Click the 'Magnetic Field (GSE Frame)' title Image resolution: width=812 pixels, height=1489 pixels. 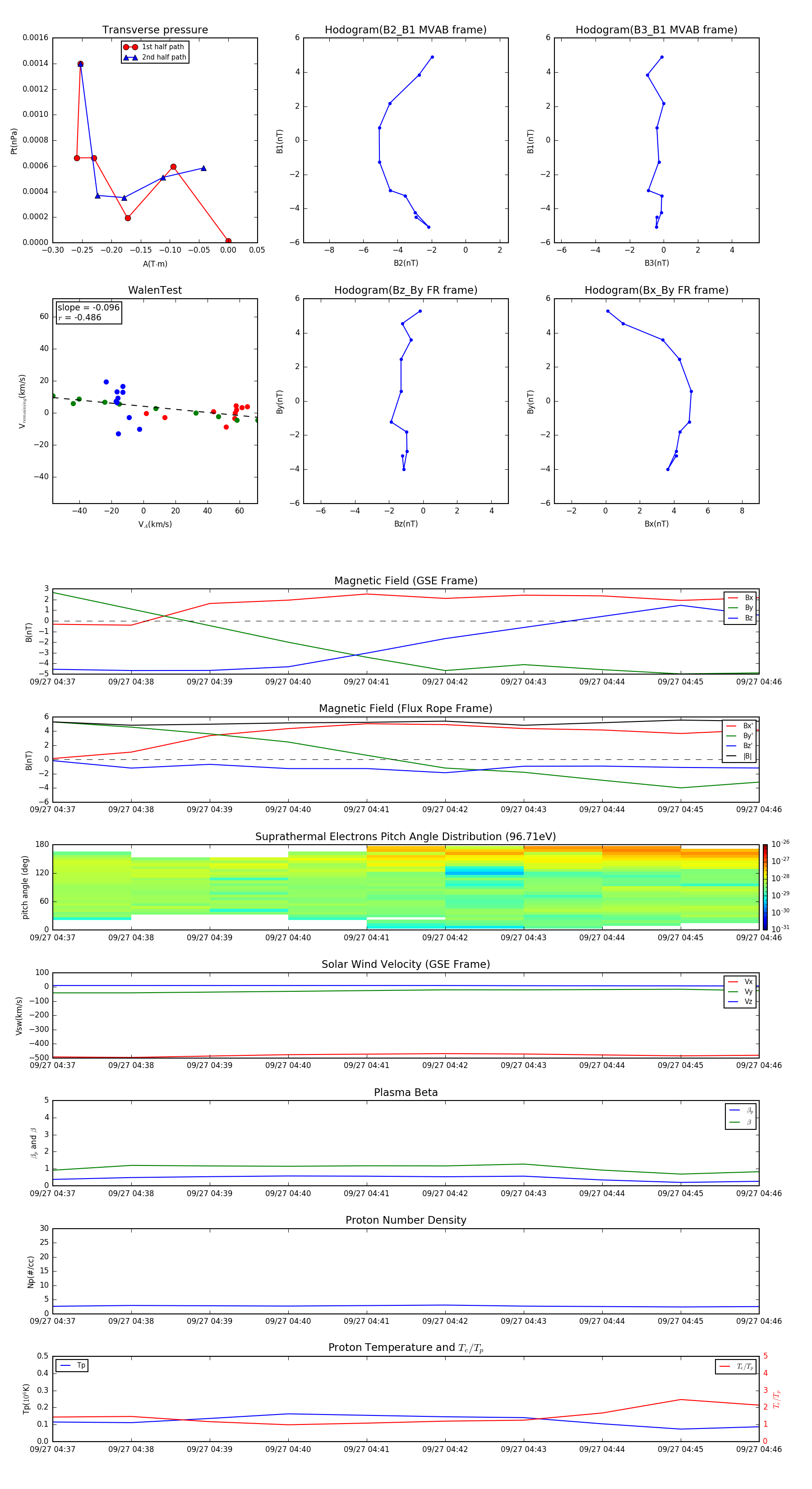[x=406, y=581]
